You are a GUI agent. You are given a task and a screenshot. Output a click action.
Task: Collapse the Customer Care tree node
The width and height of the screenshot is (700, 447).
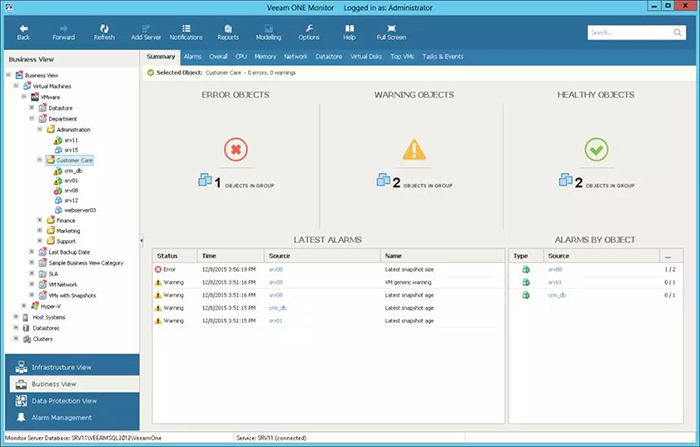39,160
